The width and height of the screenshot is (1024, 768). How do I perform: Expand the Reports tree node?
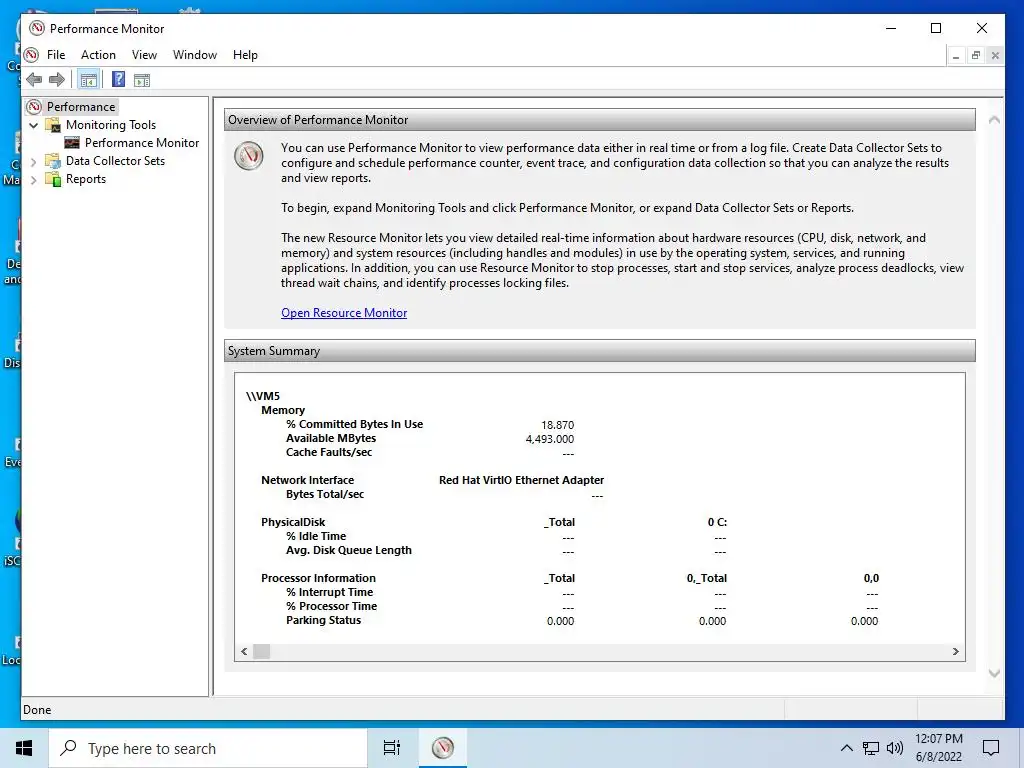click(34, 180)
